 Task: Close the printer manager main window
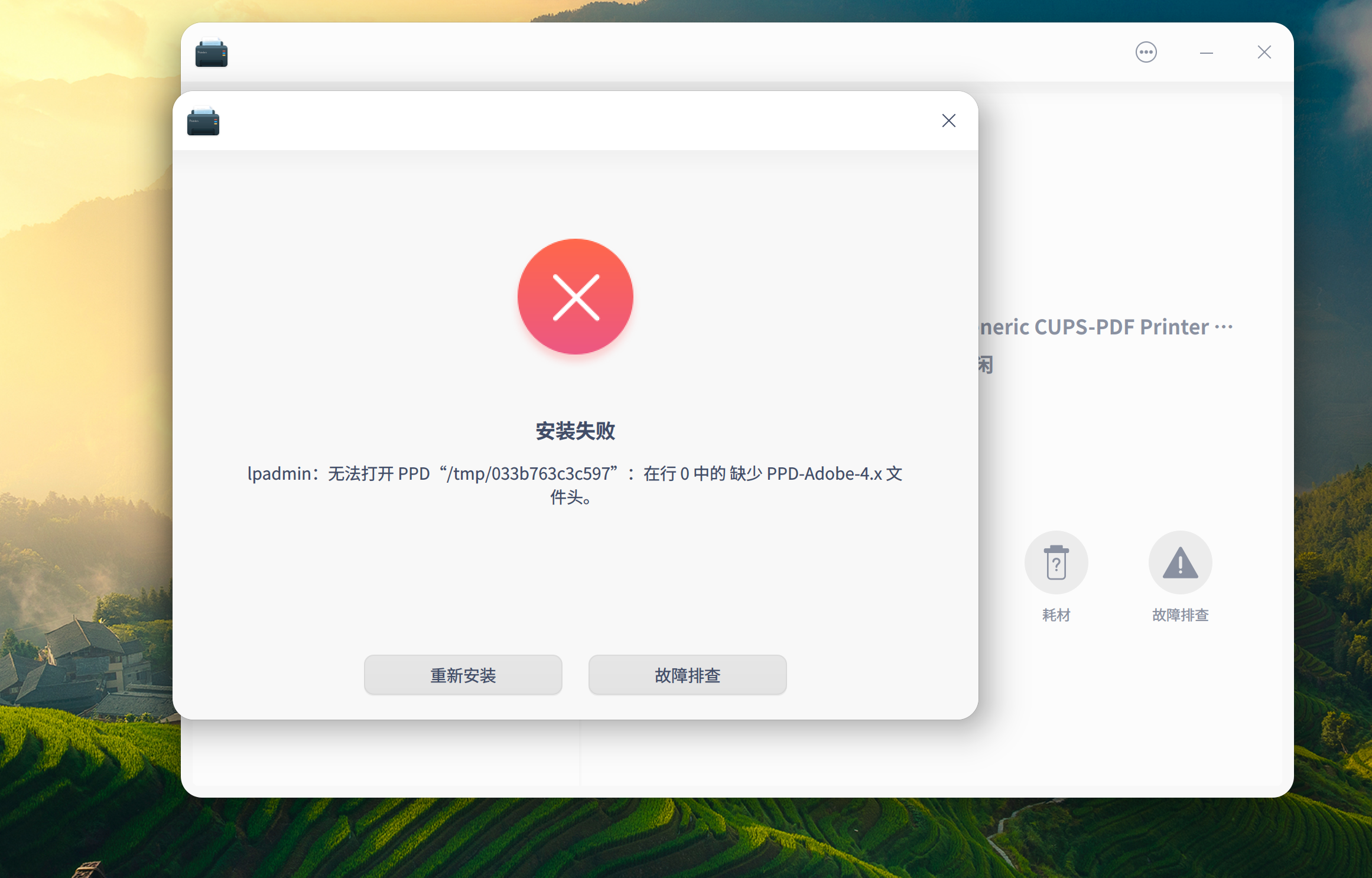[1264, 52]
